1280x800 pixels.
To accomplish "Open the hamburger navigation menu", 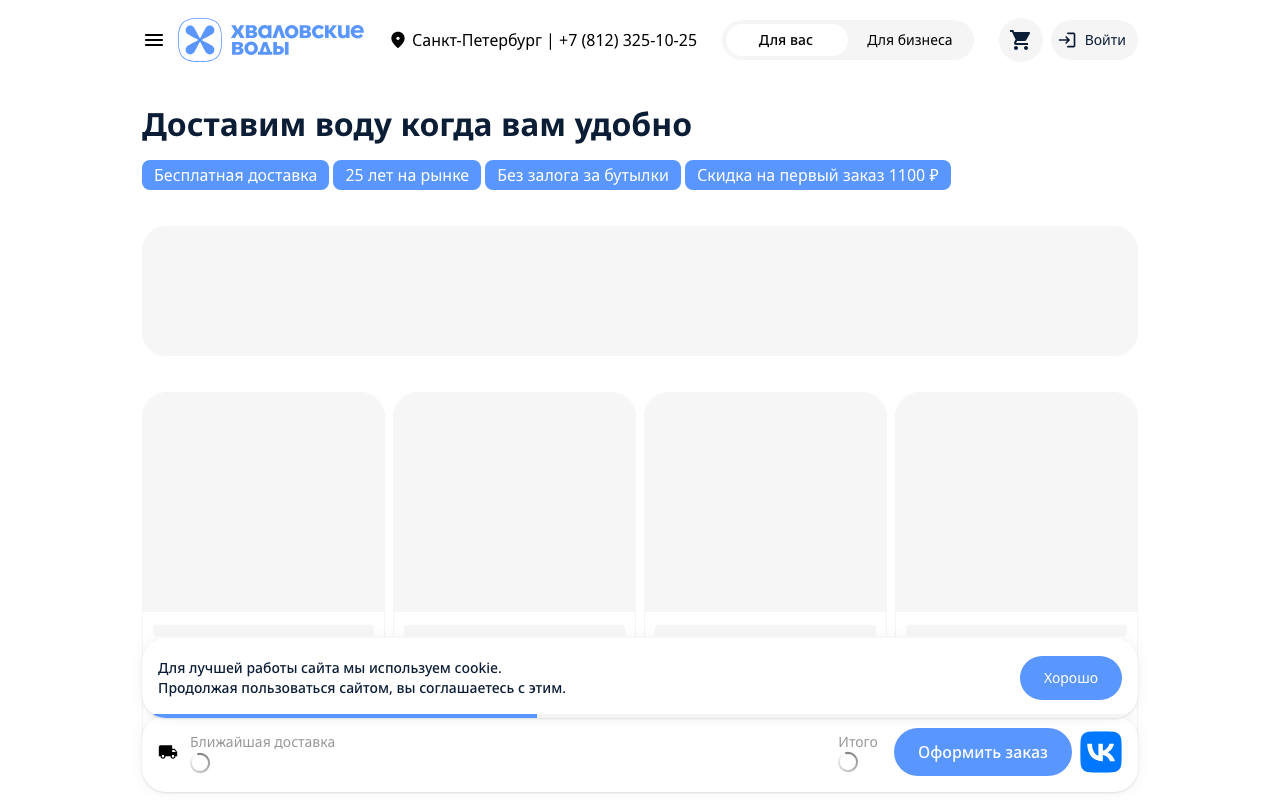I will pos(153,40).
